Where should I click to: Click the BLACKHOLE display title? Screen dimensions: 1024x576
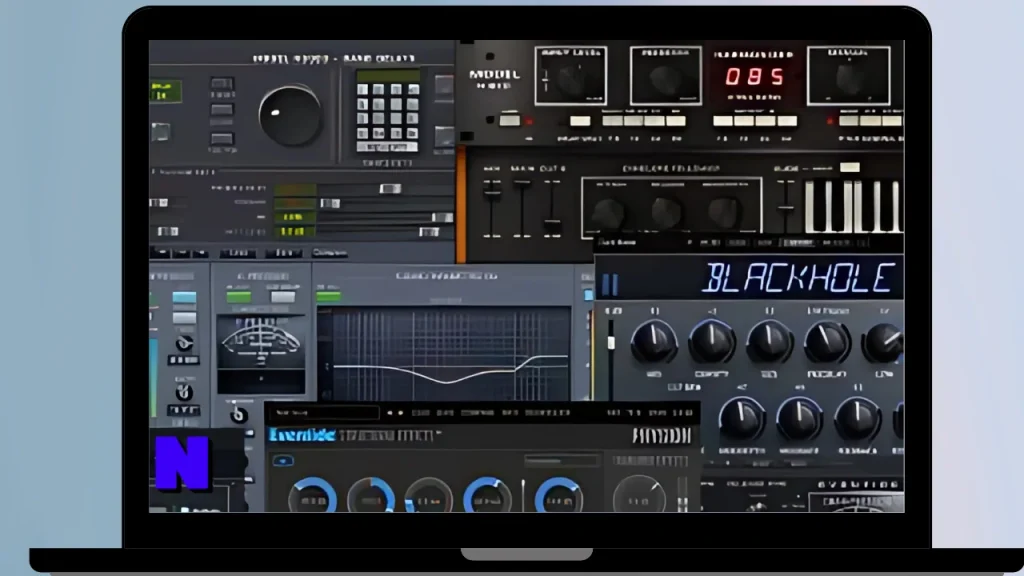point(797,278)
